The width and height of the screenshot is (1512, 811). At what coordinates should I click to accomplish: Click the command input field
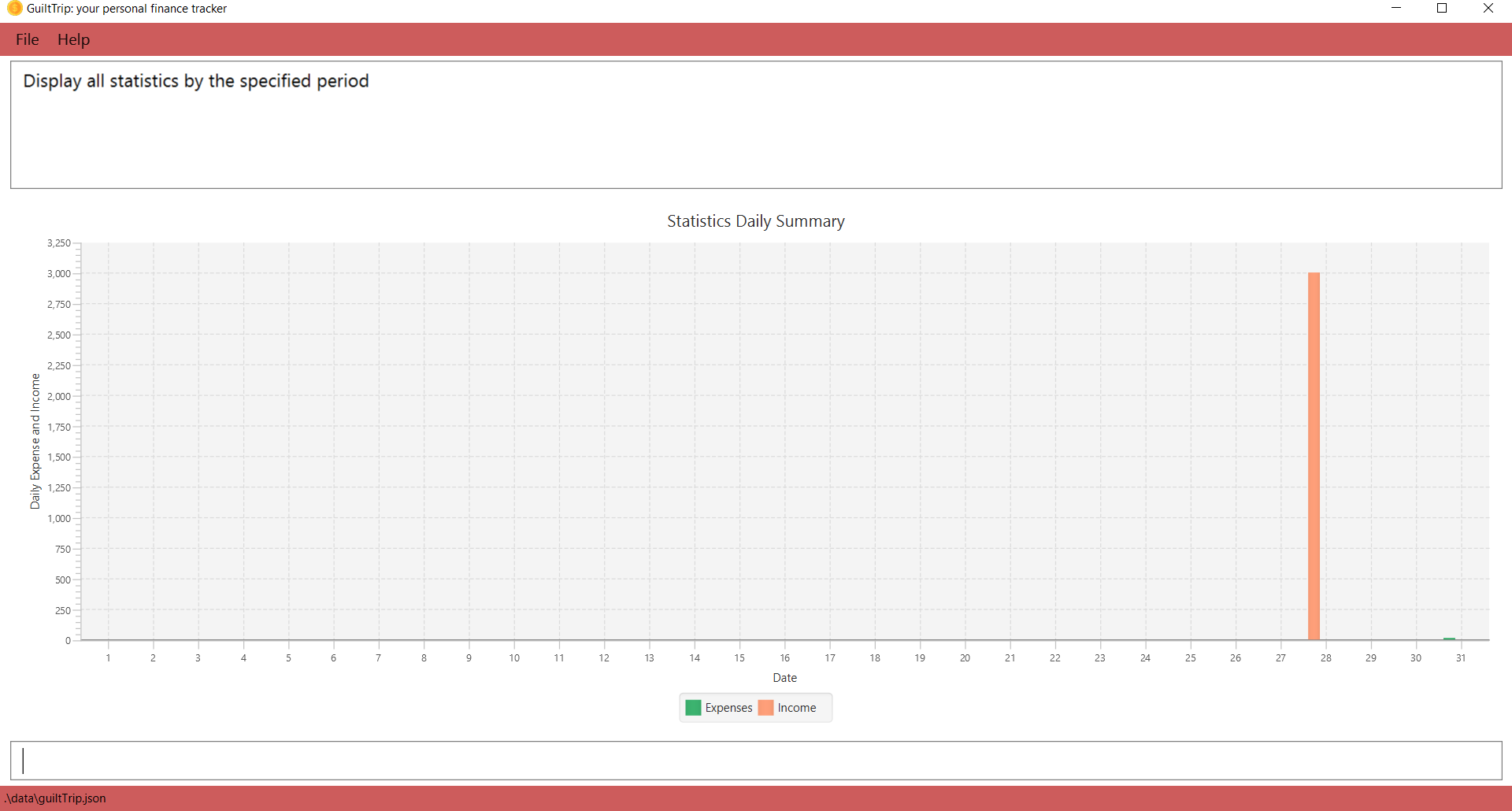tap(756, 761)
